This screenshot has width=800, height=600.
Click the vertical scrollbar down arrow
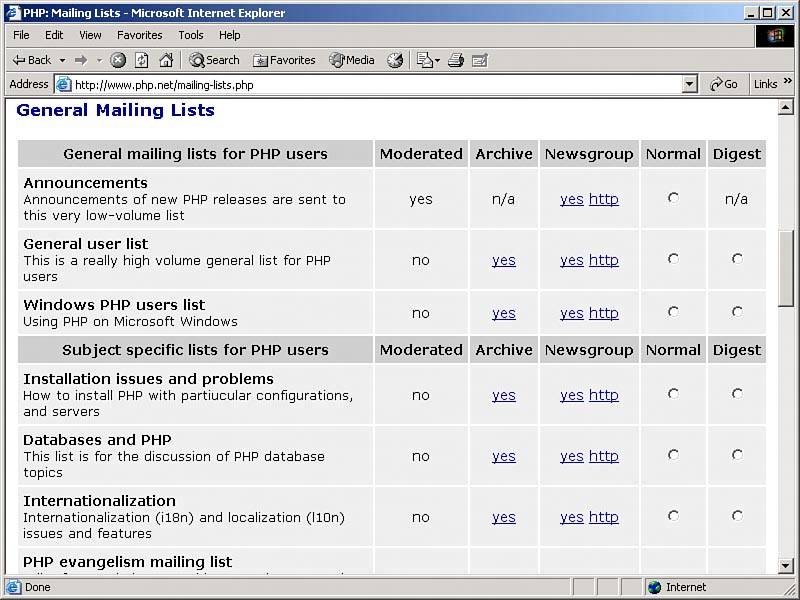(786, 567)
